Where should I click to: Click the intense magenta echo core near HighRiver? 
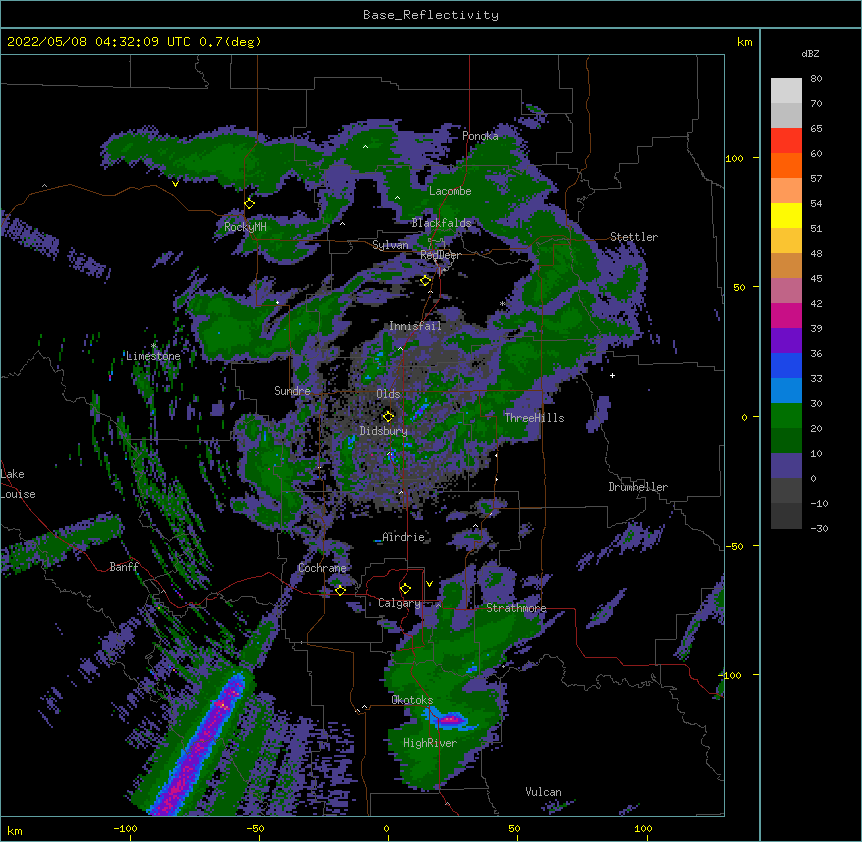click(451, 719)
